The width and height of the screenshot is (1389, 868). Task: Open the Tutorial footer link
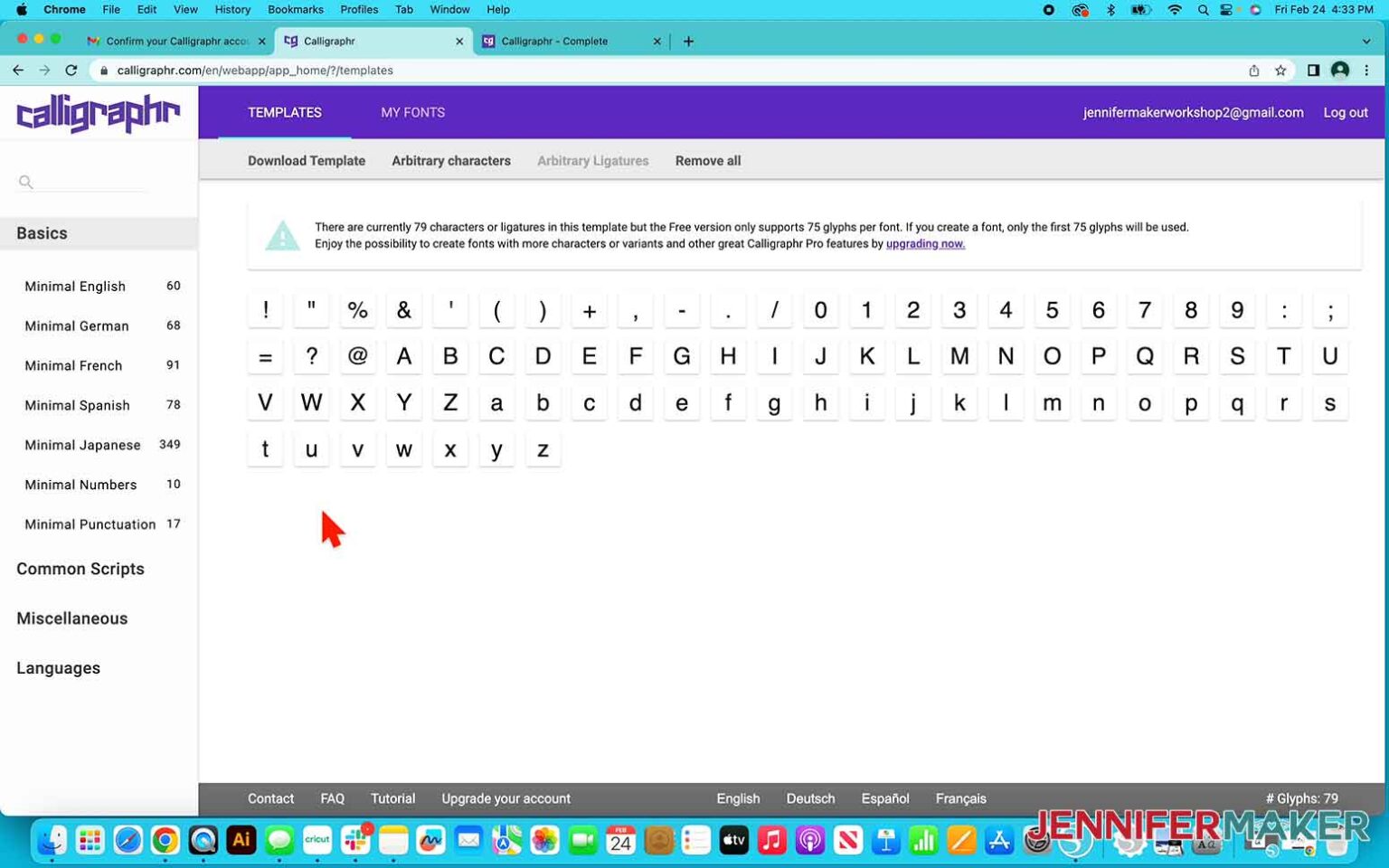tap(392, 799)
